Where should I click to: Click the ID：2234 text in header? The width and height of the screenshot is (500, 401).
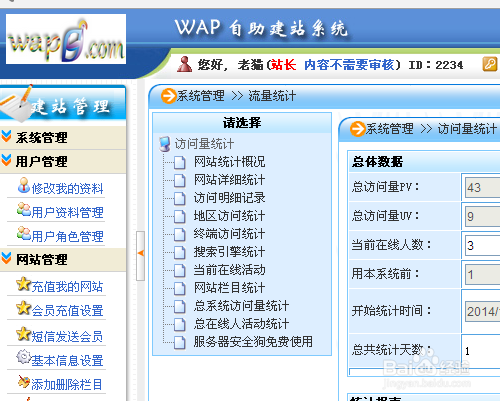(436, 65)
